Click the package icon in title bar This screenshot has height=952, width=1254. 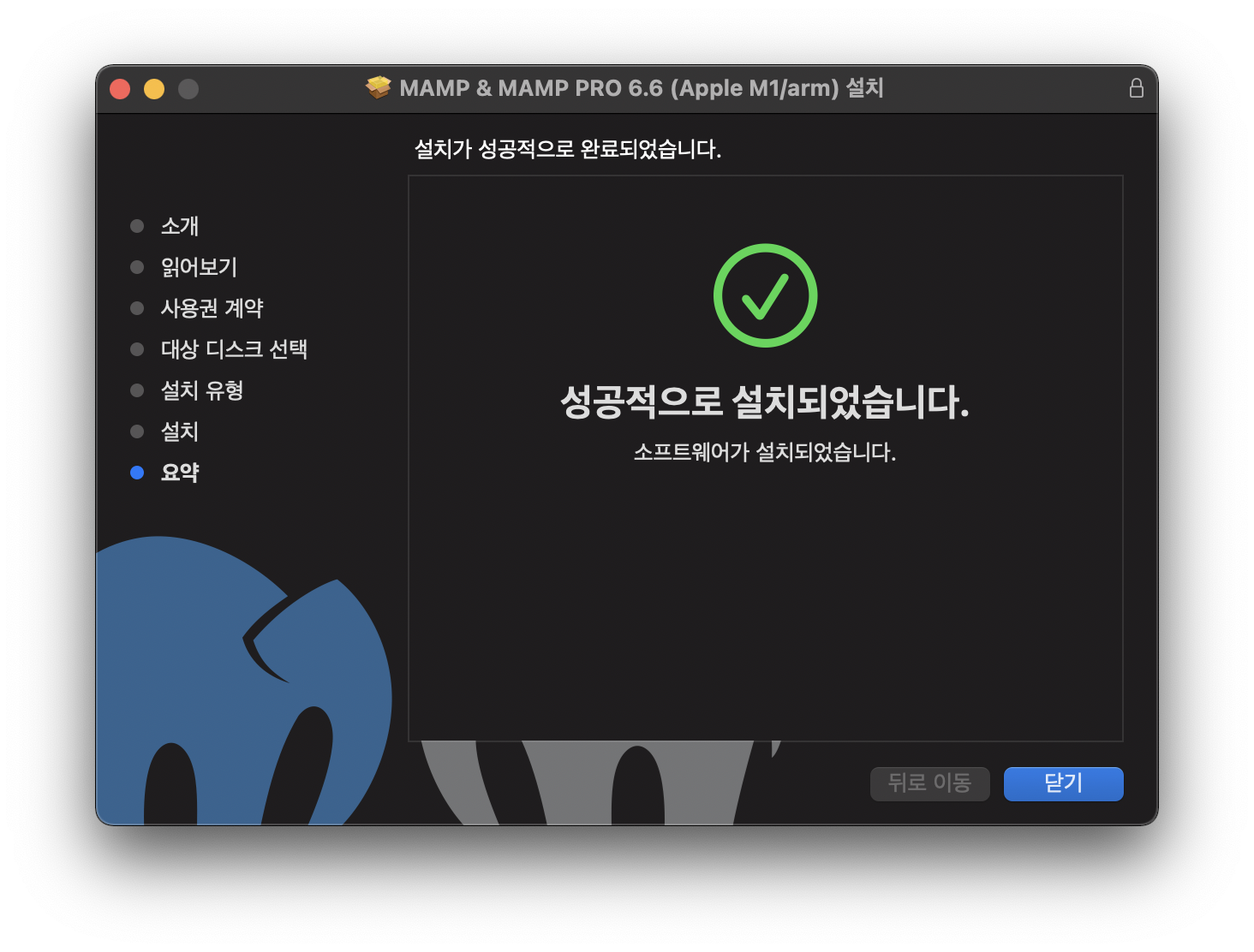[379, 87]
